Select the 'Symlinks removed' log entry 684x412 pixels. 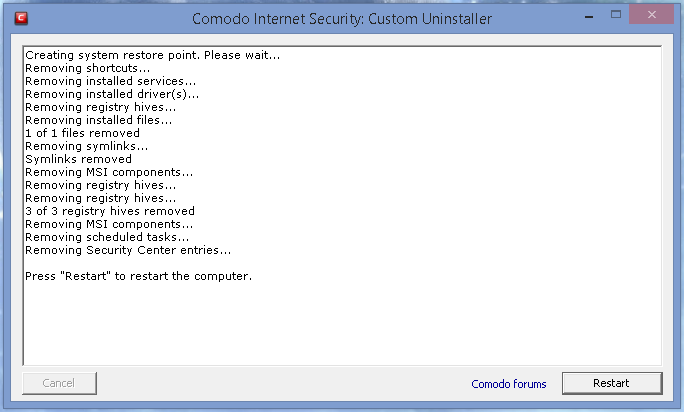pyautogui.click(x=78, y=159)
